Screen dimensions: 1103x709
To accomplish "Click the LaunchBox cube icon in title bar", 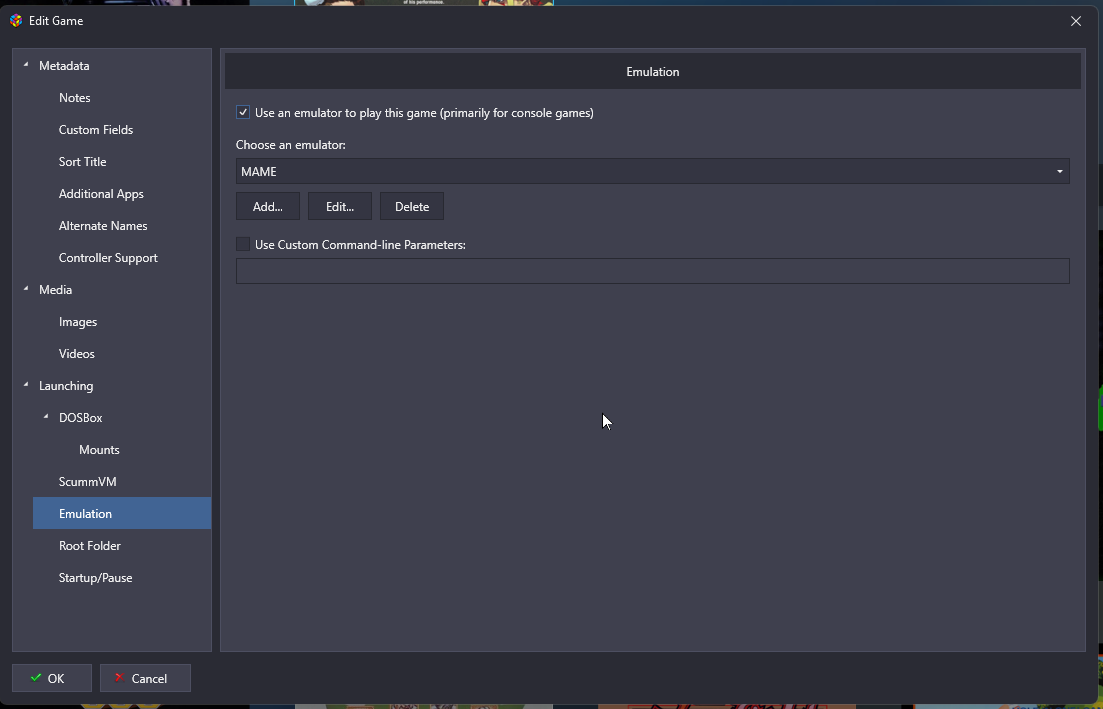I will (x=15, y=21).
